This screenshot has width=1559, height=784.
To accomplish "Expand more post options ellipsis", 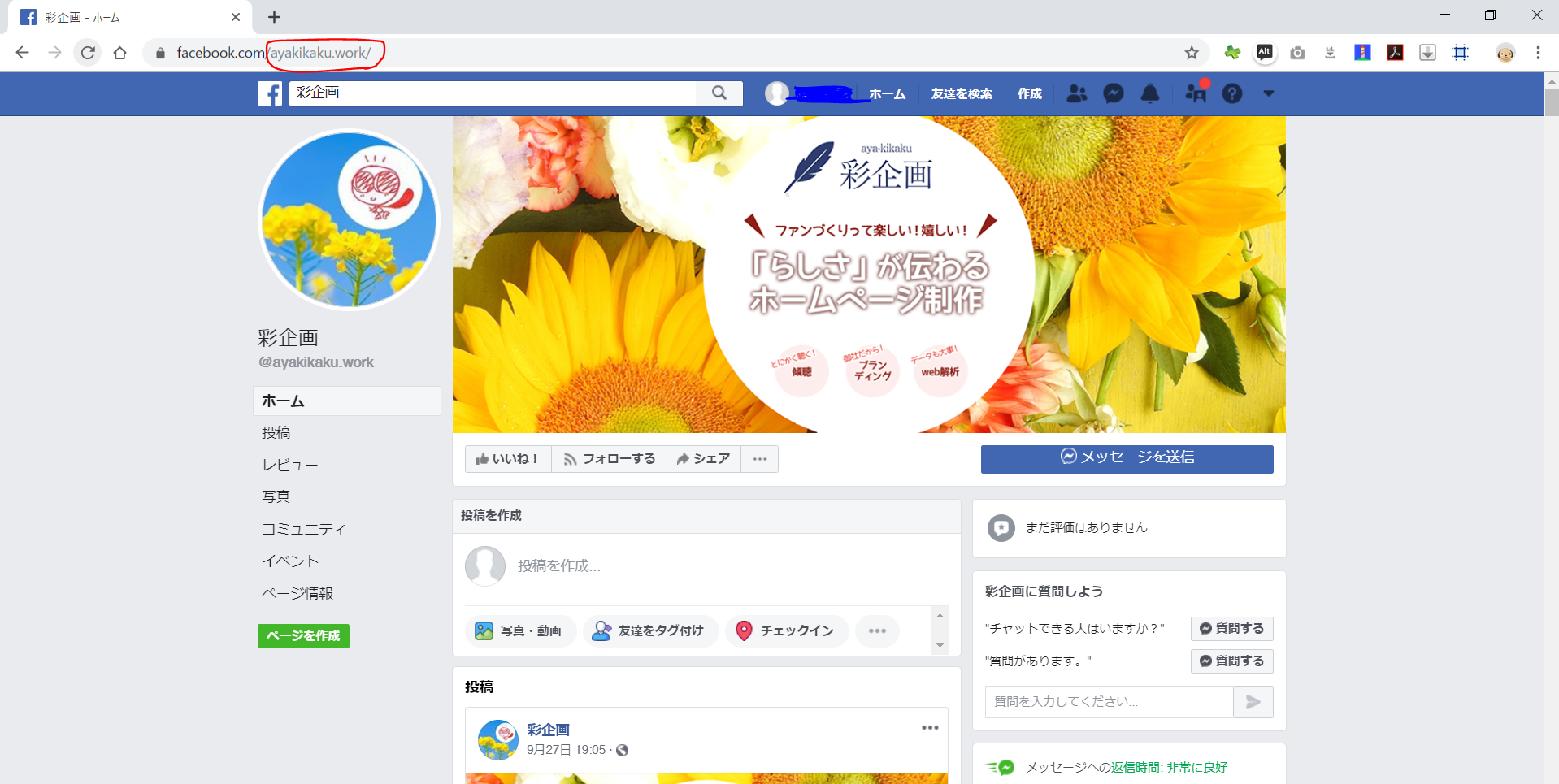I will pyautogui.click(x=877, y=630).
